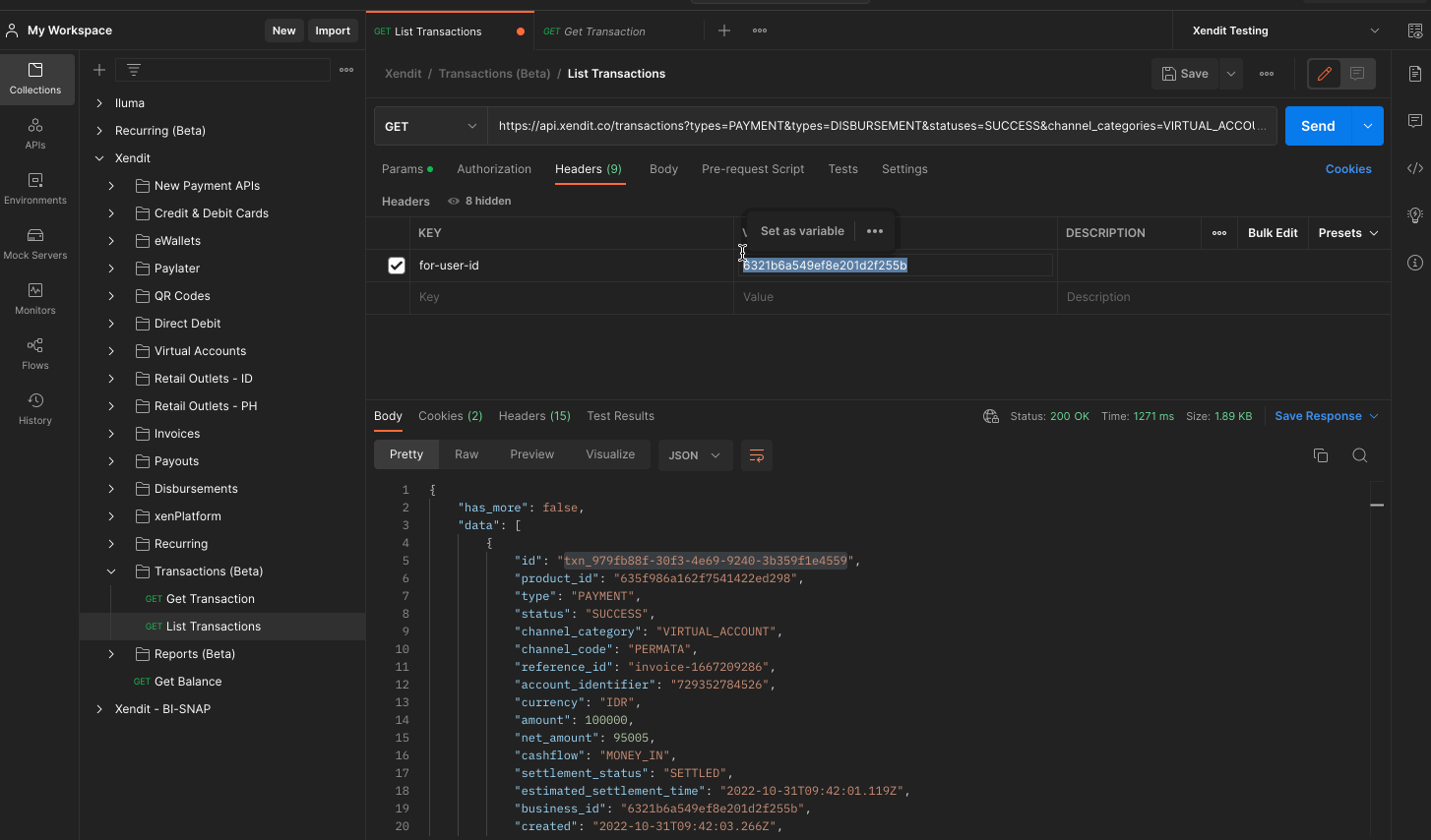
Task: Show the 8 hidden headers
Action: pos(479,201)
